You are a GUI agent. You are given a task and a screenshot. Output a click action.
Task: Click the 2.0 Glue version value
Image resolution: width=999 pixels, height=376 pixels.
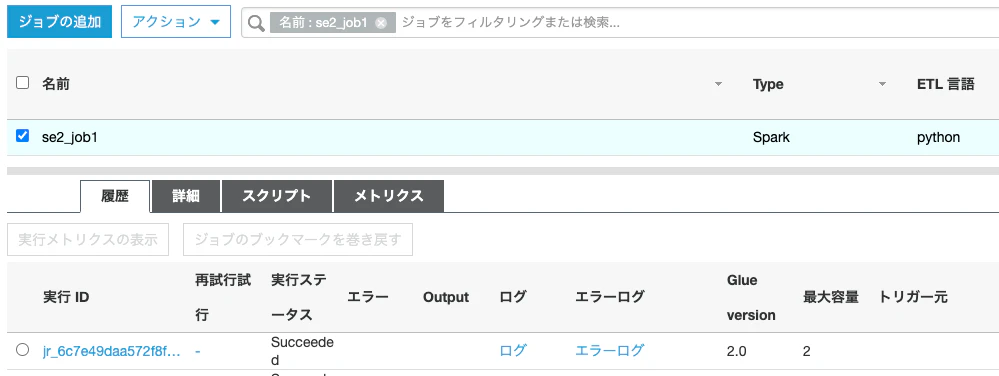[x=736, y=351]
